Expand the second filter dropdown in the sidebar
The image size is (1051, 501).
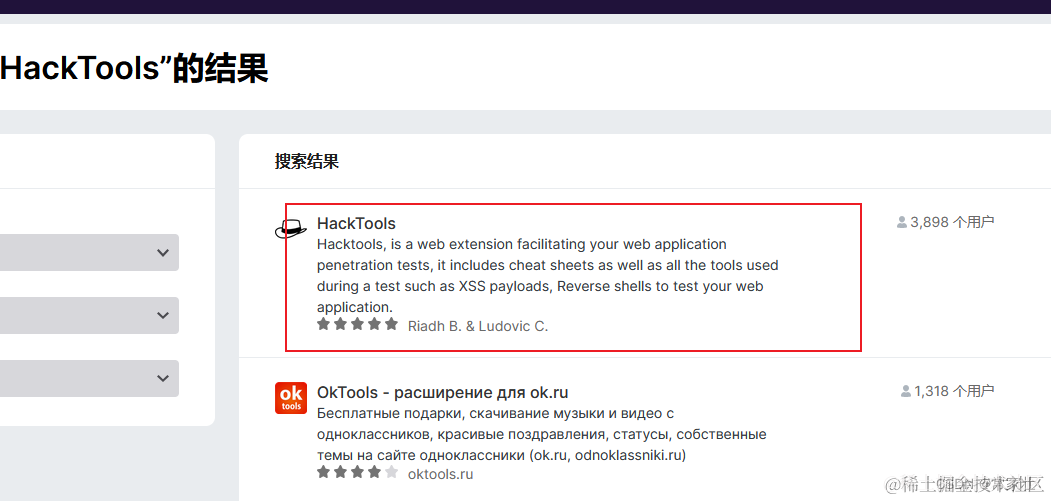tap(89, 315)
